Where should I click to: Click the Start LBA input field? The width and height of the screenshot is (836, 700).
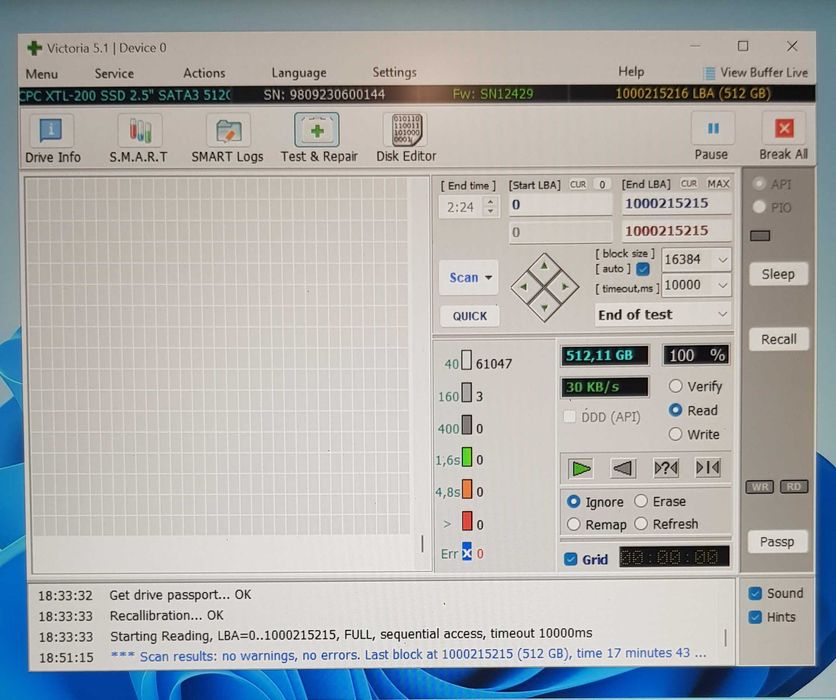click(x=560, y=205)
